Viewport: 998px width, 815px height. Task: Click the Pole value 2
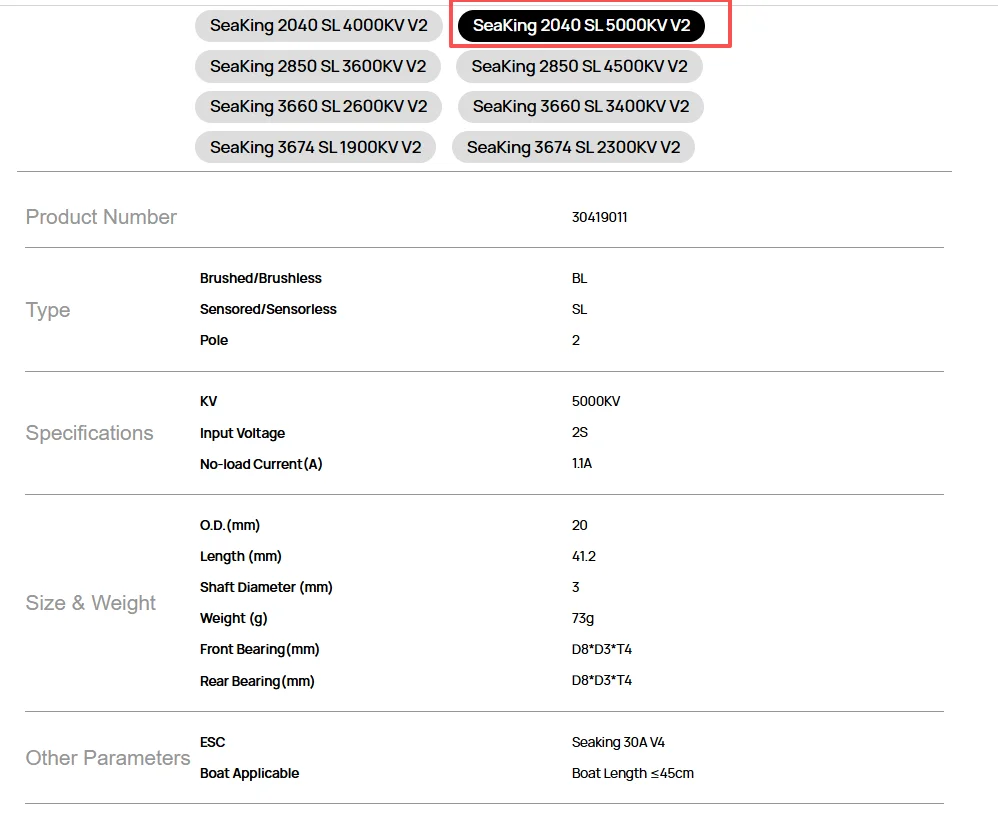pyautogui.click(x=575, y=340)
